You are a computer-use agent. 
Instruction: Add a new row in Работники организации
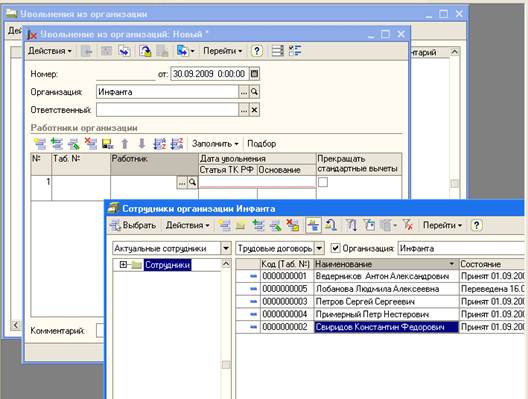(40, 144)
